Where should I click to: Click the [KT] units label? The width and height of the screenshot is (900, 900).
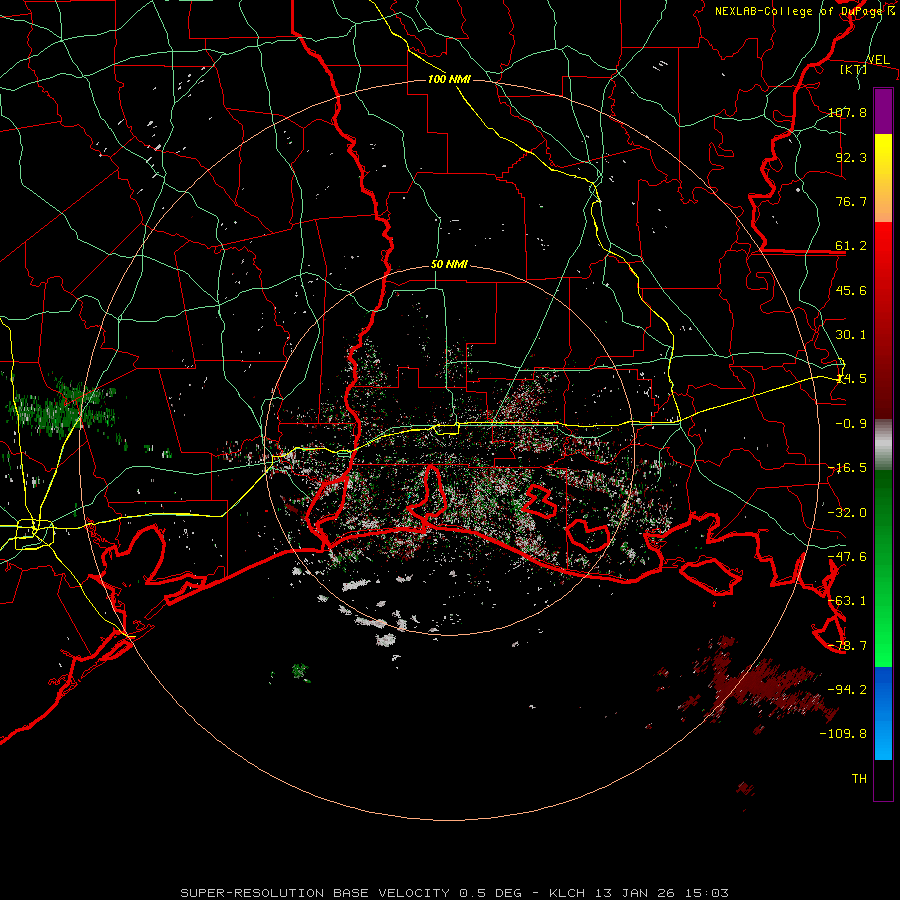coord(854,69)
